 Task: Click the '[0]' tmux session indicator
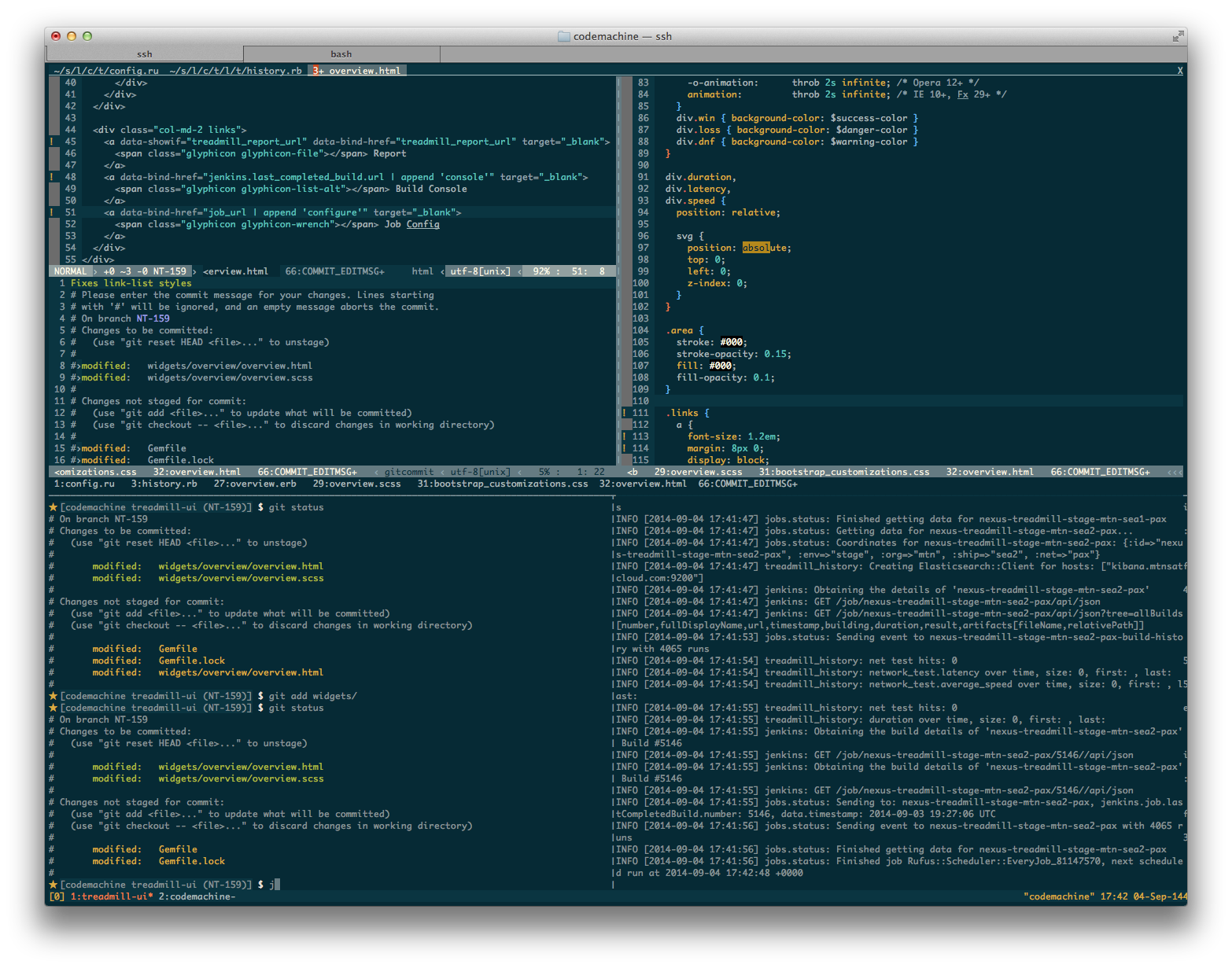click(x=57, y=896)
